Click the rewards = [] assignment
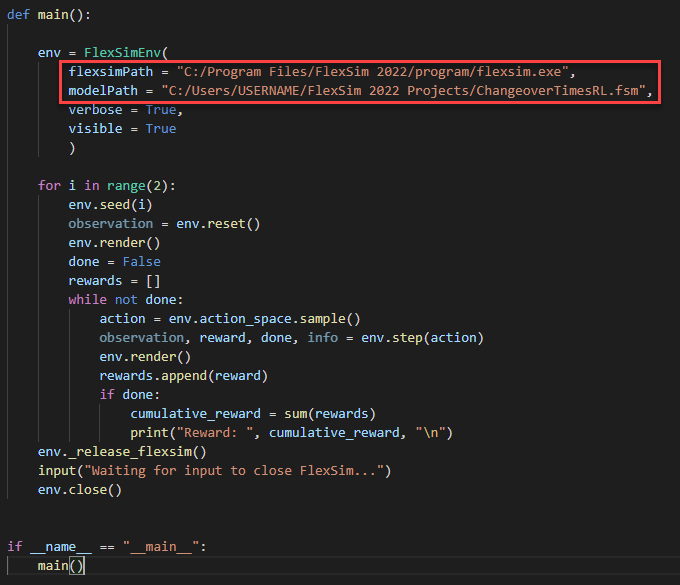The image size is (680, 585). pos(114,281)
